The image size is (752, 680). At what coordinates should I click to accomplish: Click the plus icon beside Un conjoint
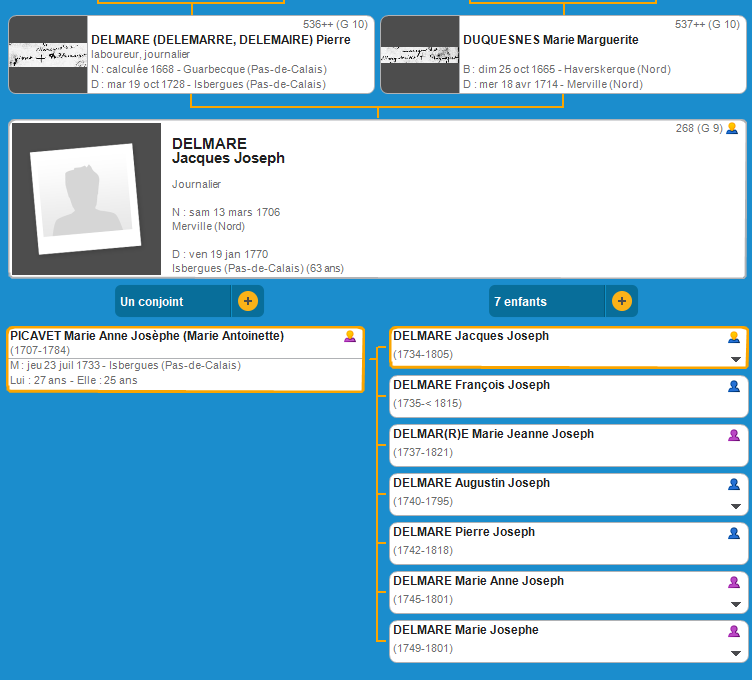pos(248,301)
